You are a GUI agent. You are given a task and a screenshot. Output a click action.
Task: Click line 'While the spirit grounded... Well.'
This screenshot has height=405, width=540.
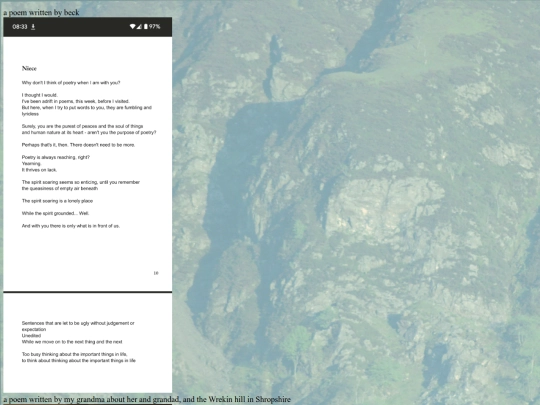(55, 213)
